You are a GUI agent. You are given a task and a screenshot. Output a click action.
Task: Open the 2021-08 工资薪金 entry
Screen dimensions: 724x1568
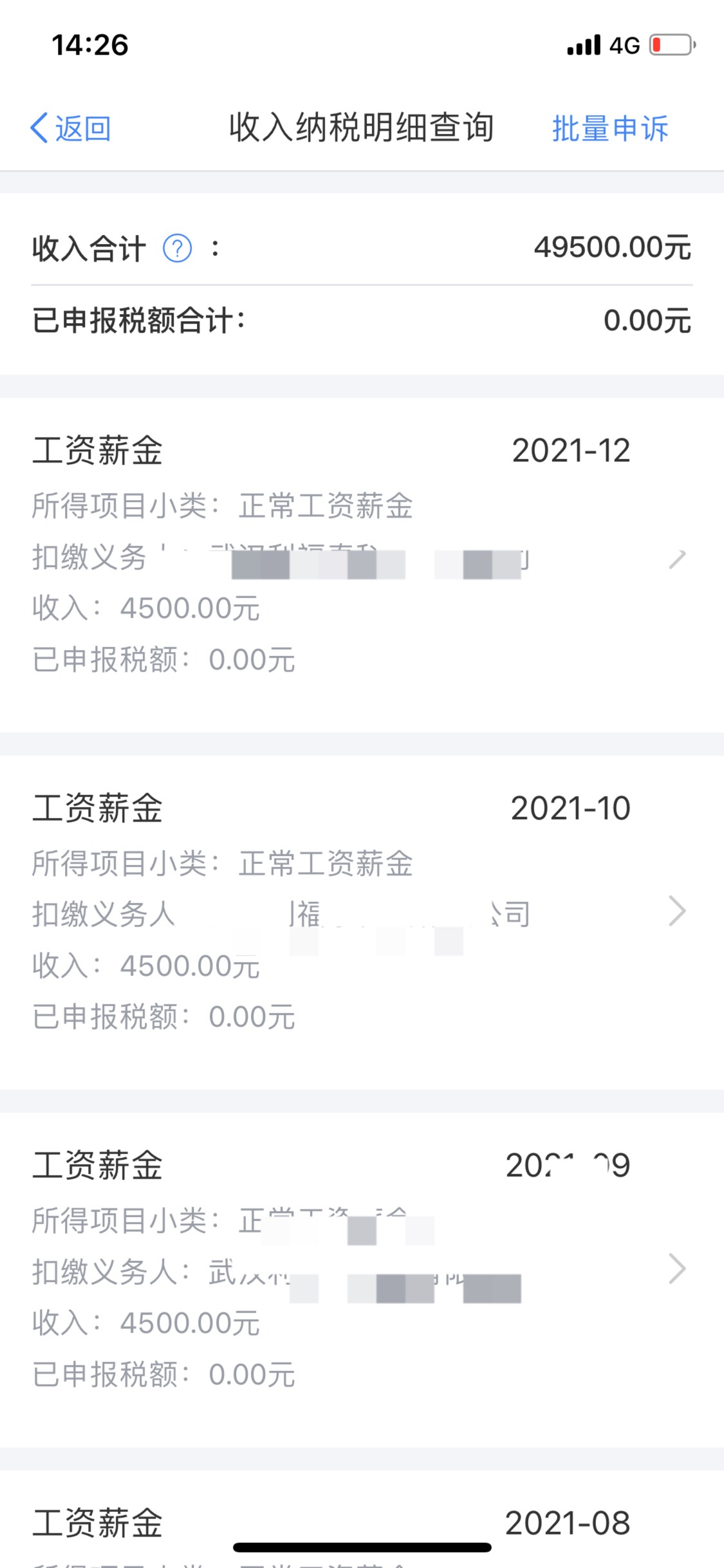click(x=362, y=1519)
